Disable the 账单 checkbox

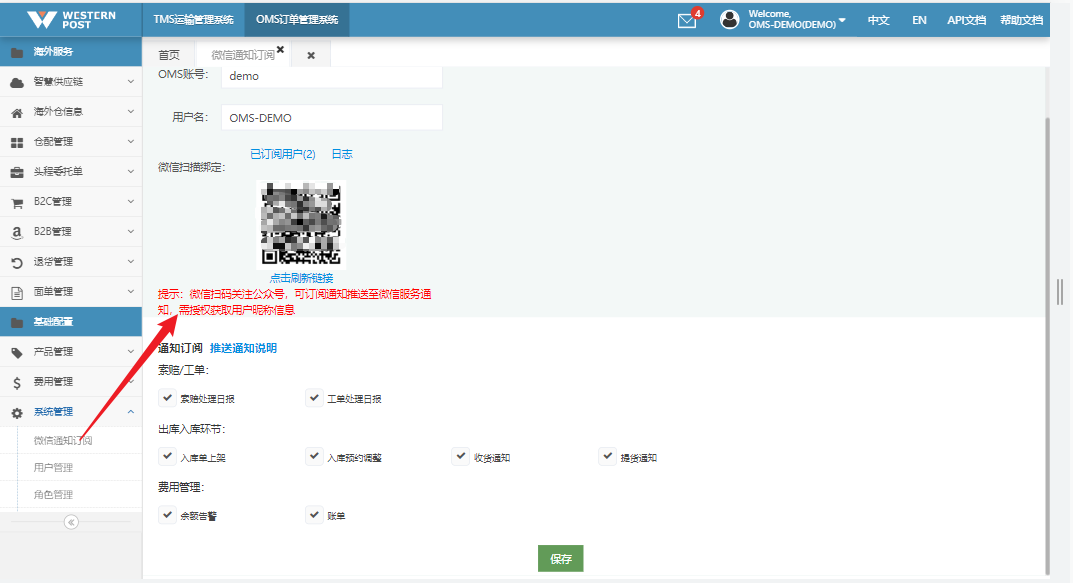coord(314,515)
